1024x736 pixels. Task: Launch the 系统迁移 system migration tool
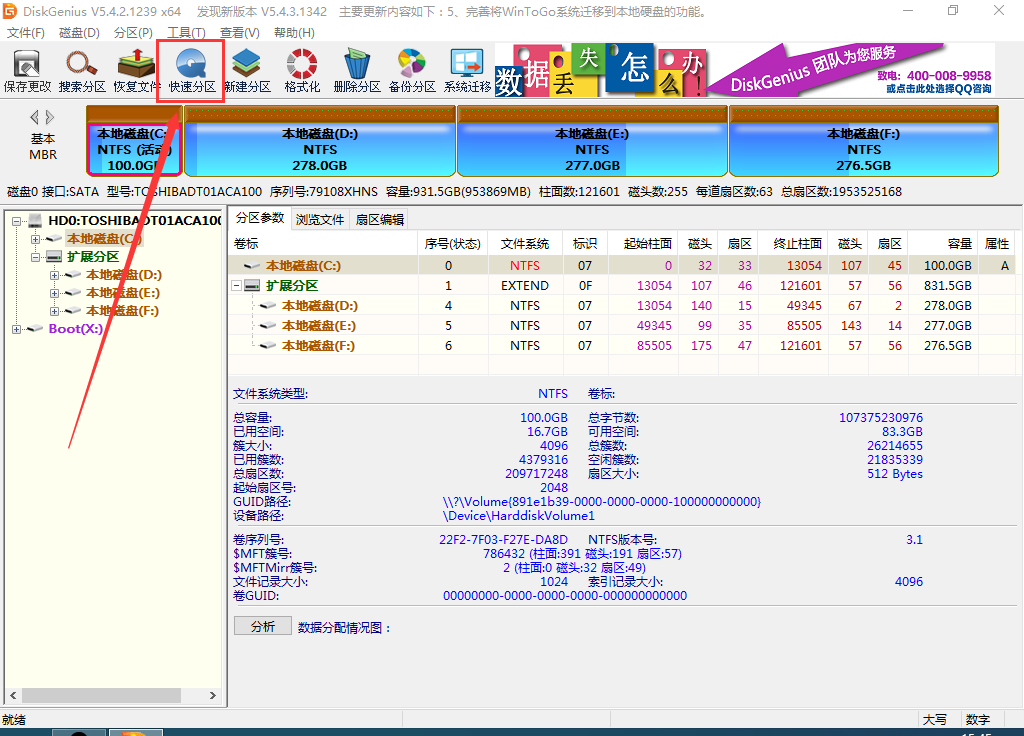(x=467, y=71)
